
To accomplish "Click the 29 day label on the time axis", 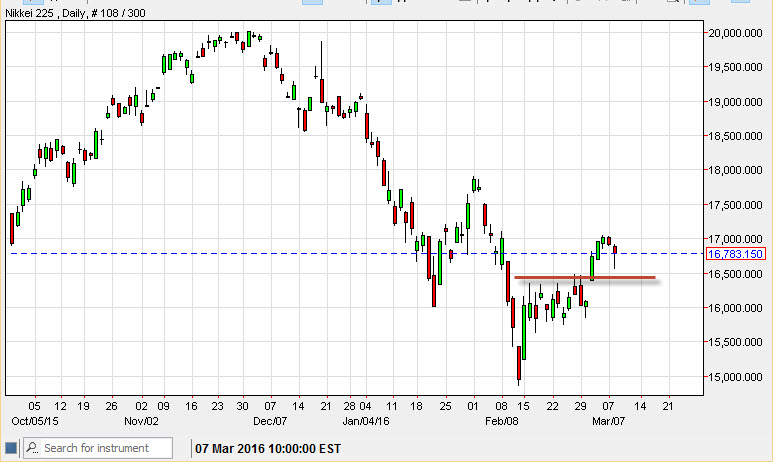I will [580, 406].
